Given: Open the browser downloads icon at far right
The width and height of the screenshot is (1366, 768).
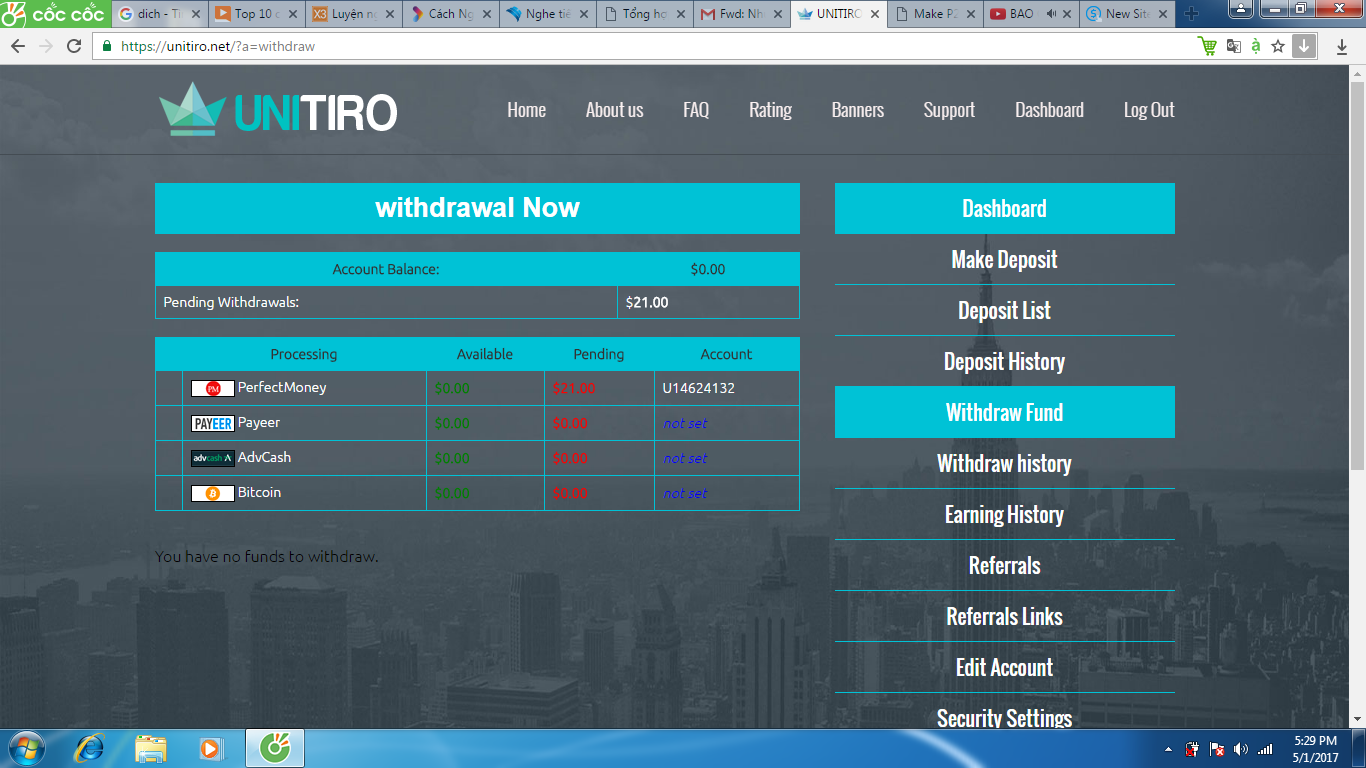Looking at the screenshot, I should (x=1342, y=47).
